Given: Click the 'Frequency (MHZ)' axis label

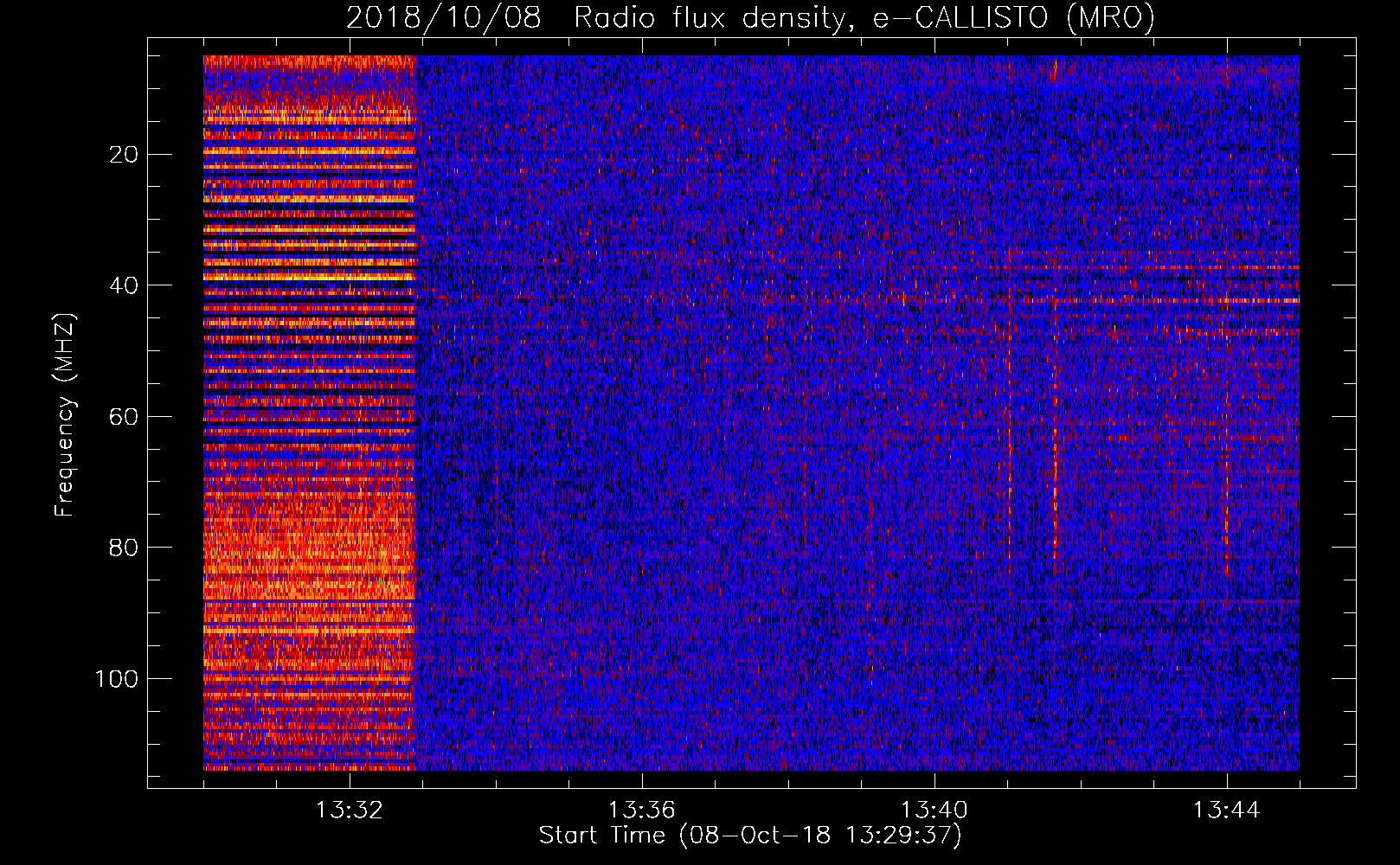Looking at the screenshot, I should (x=65, y=415).
